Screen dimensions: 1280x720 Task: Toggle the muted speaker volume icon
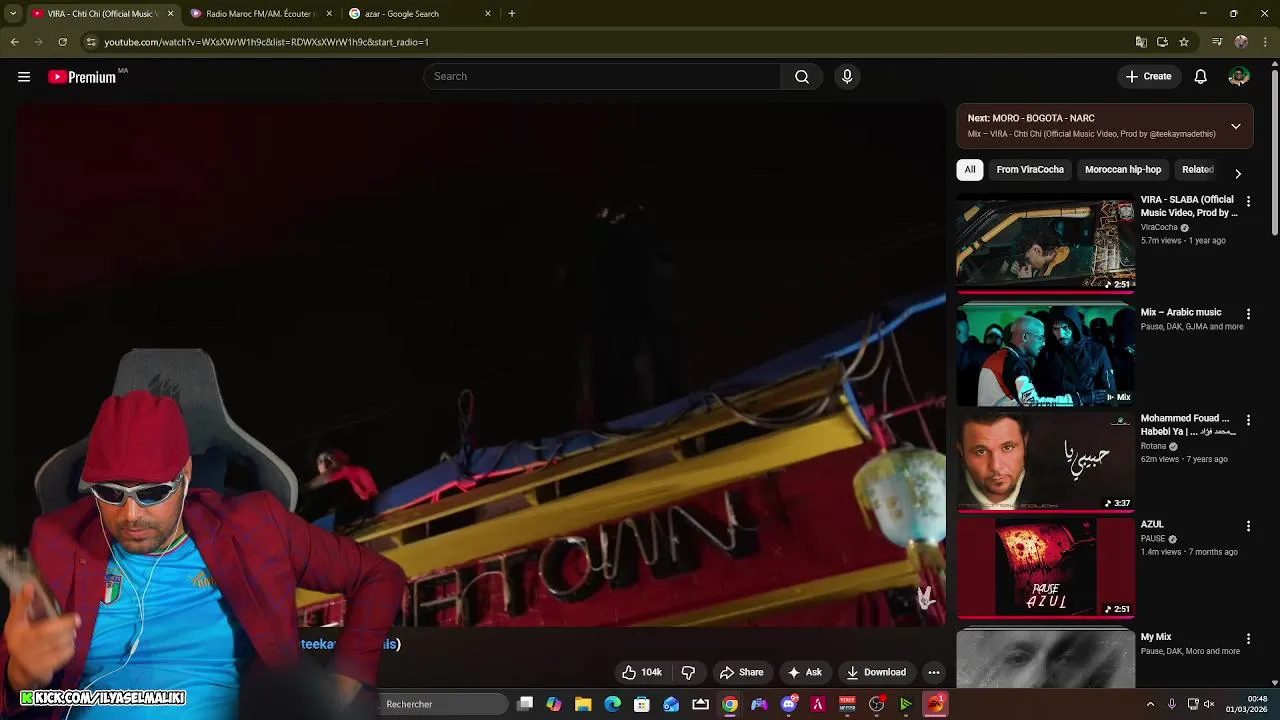pos(1209,704)
